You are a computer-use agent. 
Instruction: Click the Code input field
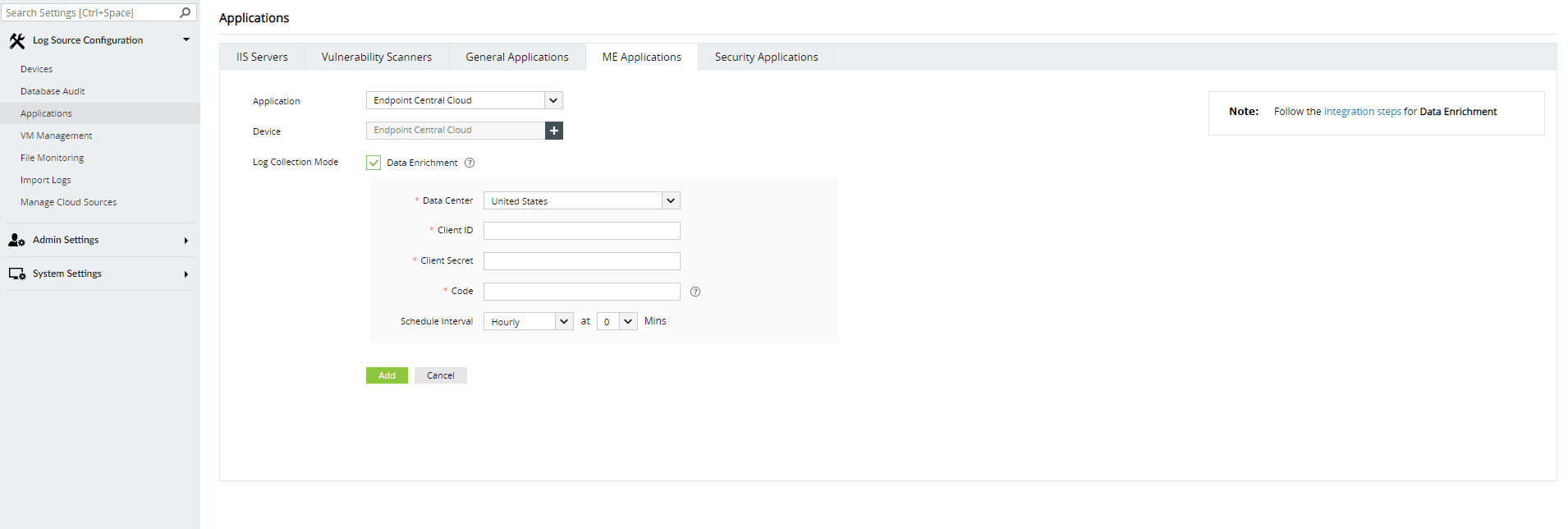pos(581,292)
